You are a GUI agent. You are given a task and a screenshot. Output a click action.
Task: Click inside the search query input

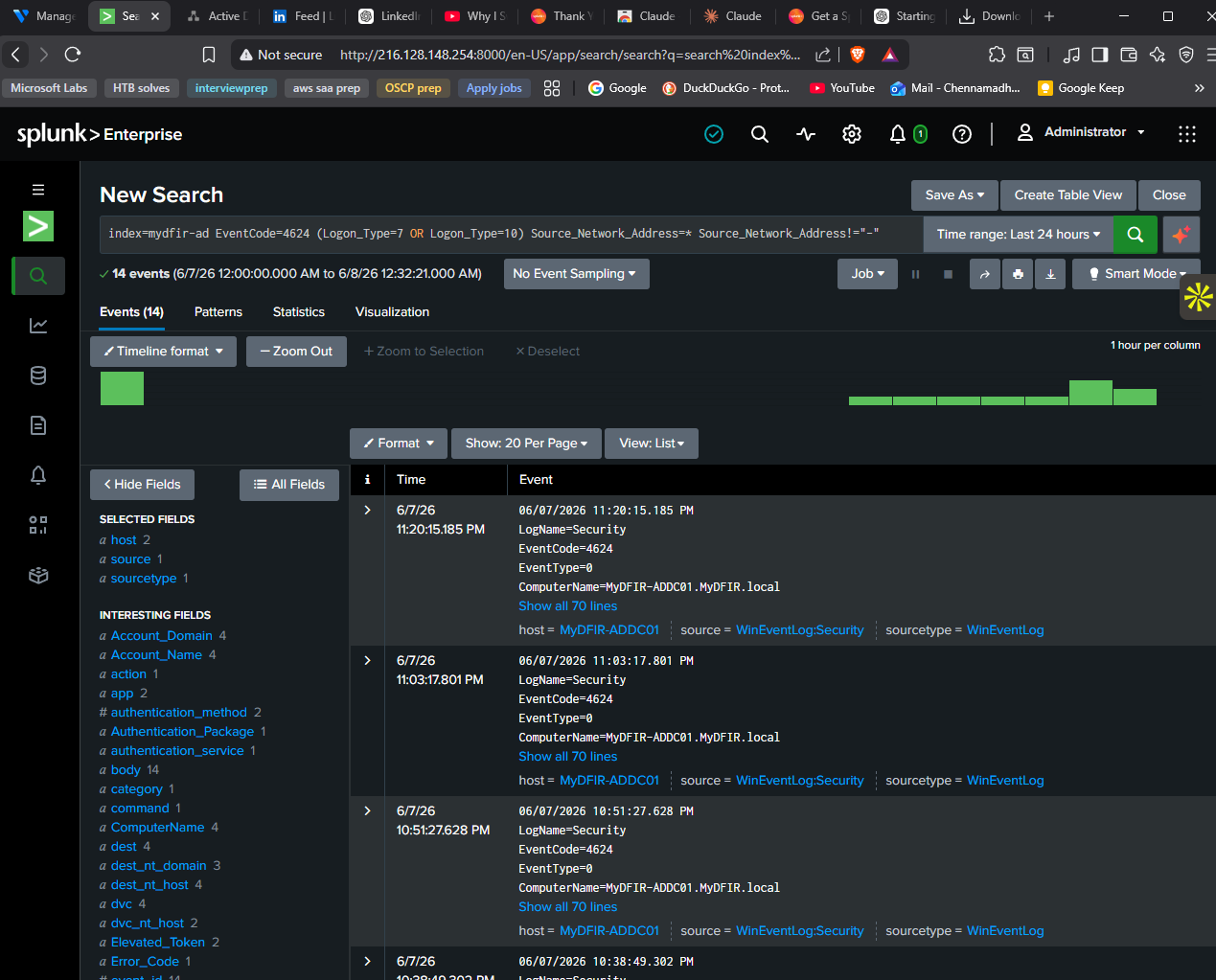[512, 234]
